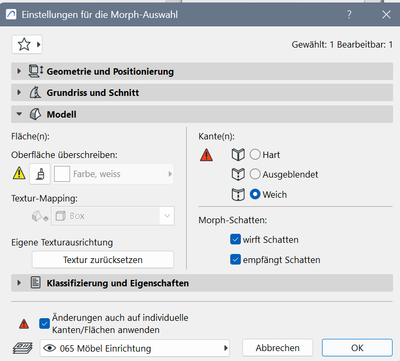Expand the Geometrie und Positionierung section

point(19,71)
